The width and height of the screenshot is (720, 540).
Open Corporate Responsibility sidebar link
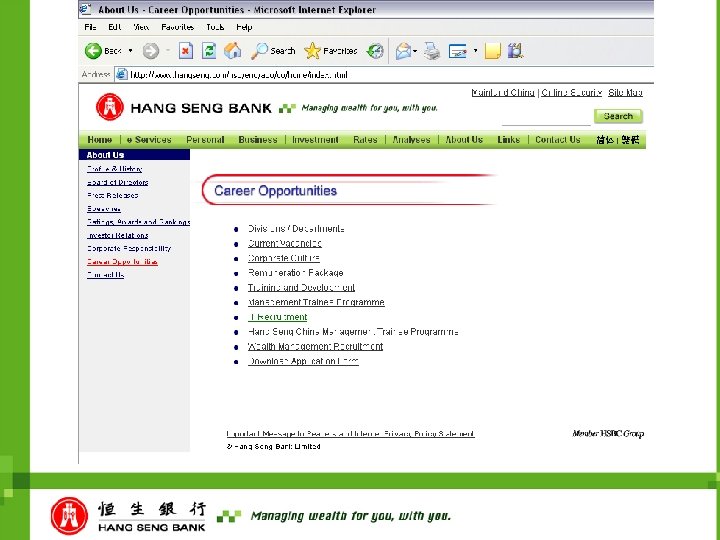pyautogui.click(x=129, y=248)
